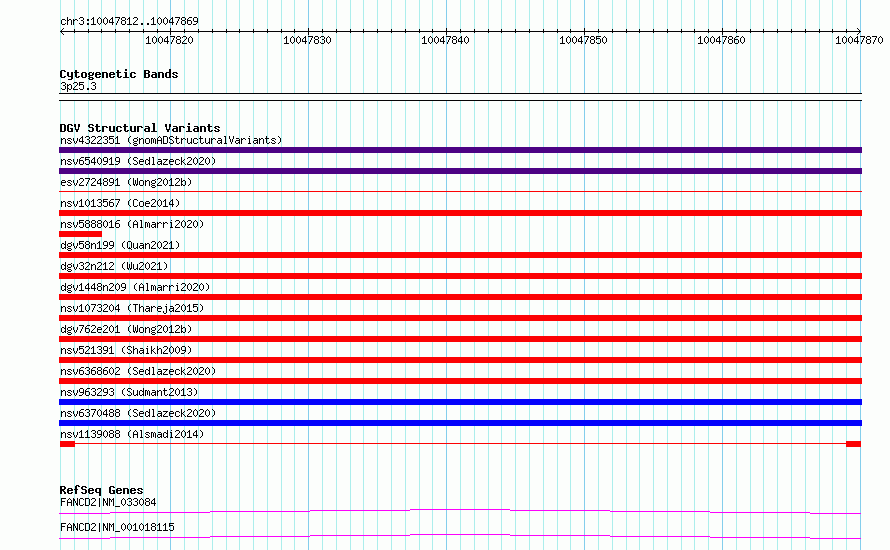Open variant nsv1073204 (Thareja2015)
Viewport: 890px width, 550px height.
(x=132, y=308)
